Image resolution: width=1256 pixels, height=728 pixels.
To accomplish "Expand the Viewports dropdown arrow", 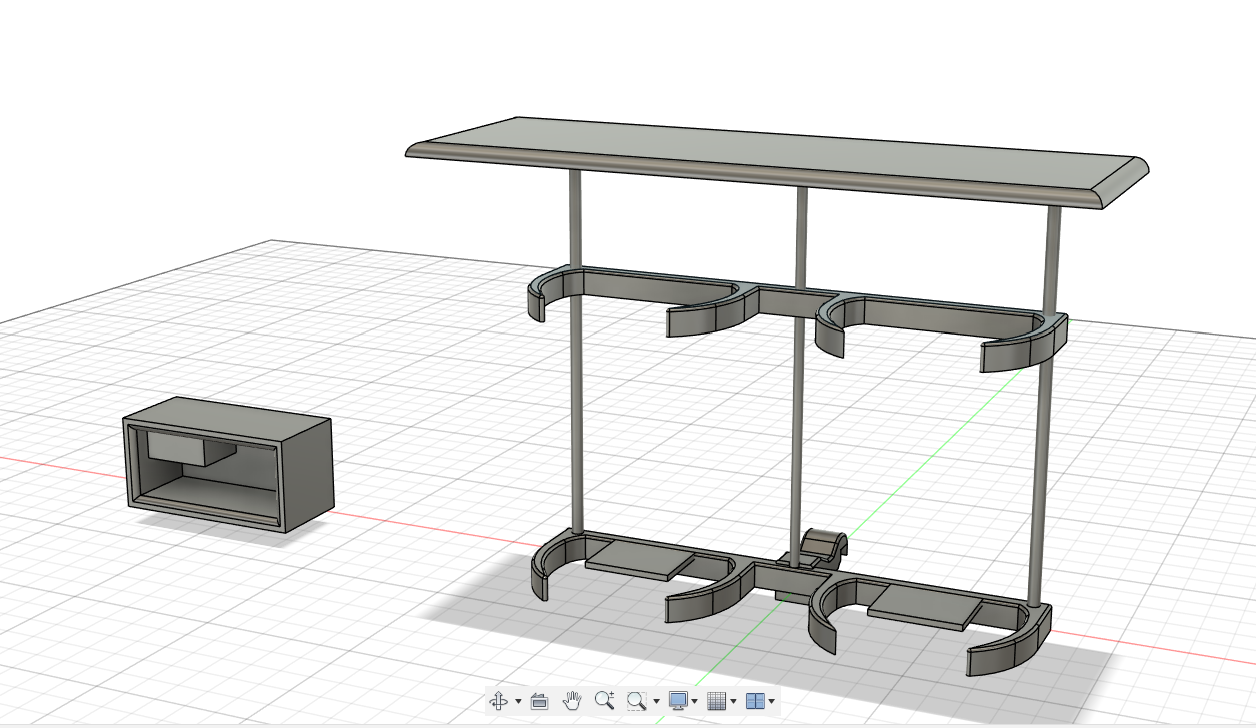I will pyautogui.click(x=772, y=702).
